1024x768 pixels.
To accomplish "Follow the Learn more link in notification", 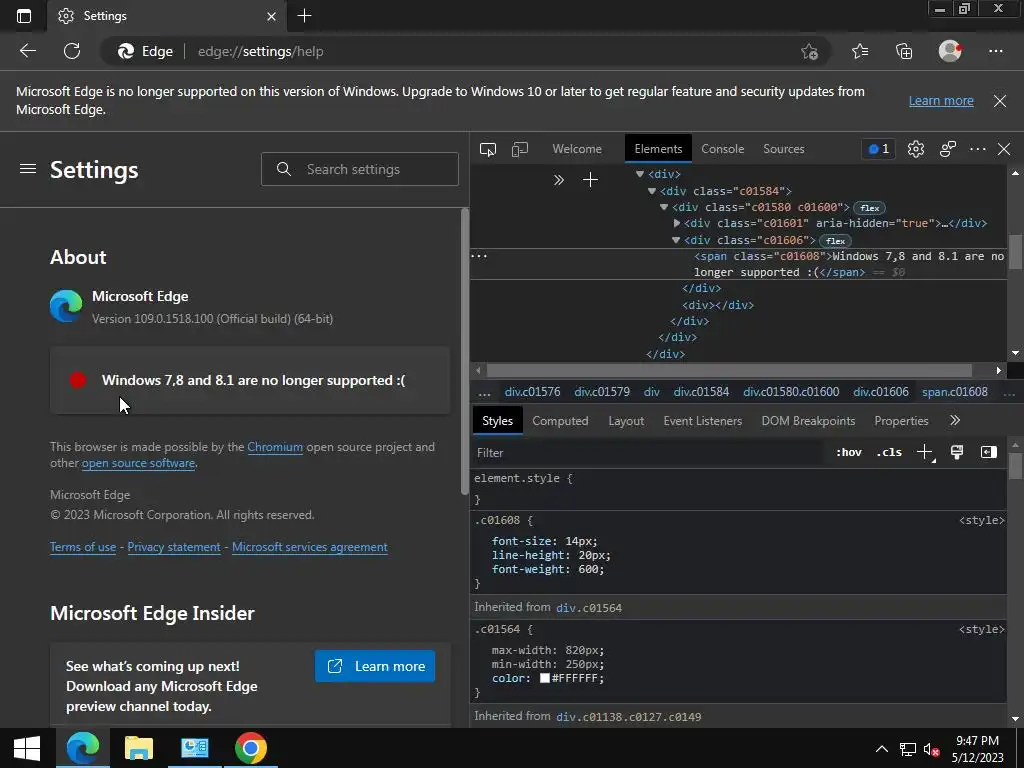I will pos(941,101).
